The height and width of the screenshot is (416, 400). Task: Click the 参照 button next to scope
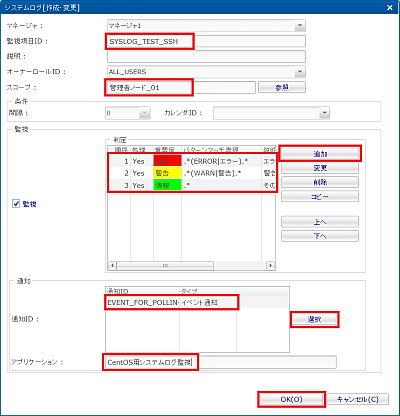pyautogui.click(x=282, y=87)
